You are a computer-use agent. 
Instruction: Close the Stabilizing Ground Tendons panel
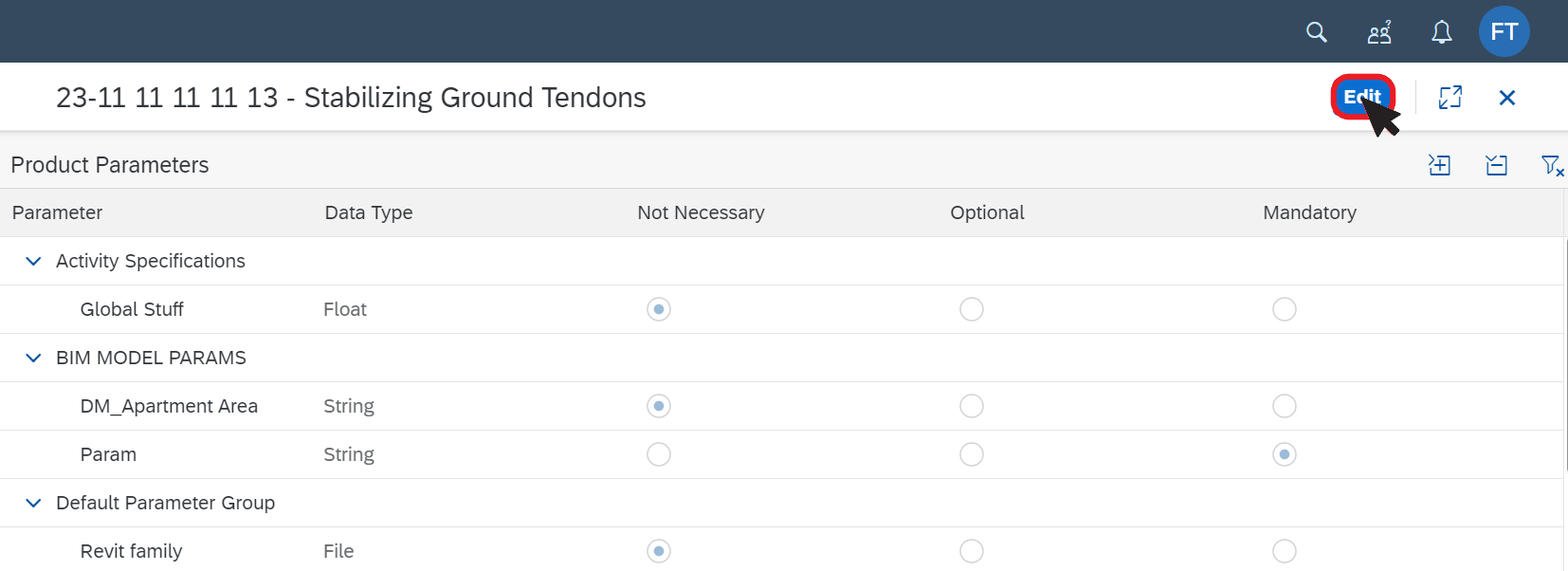(1506, 98)
